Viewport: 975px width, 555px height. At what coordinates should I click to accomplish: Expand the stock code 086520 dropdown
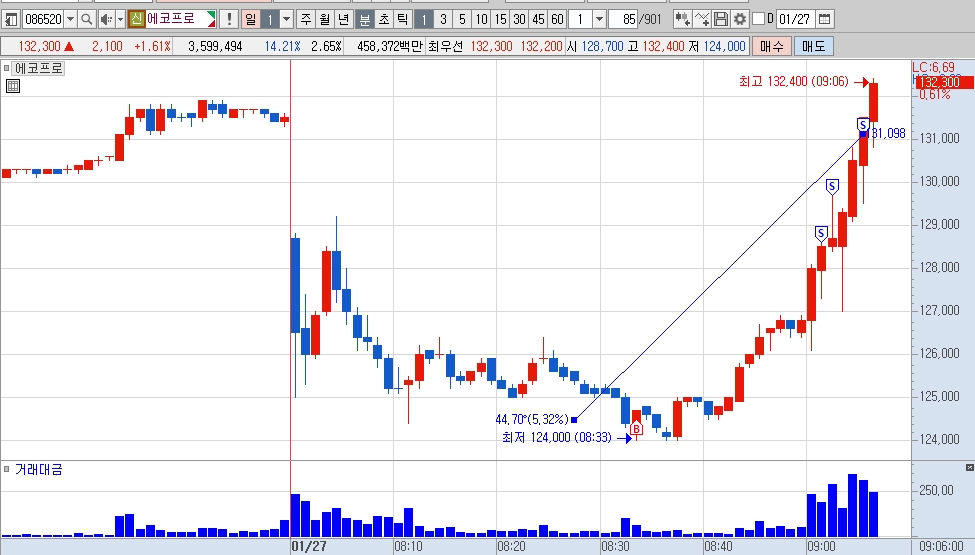(70, 19)
